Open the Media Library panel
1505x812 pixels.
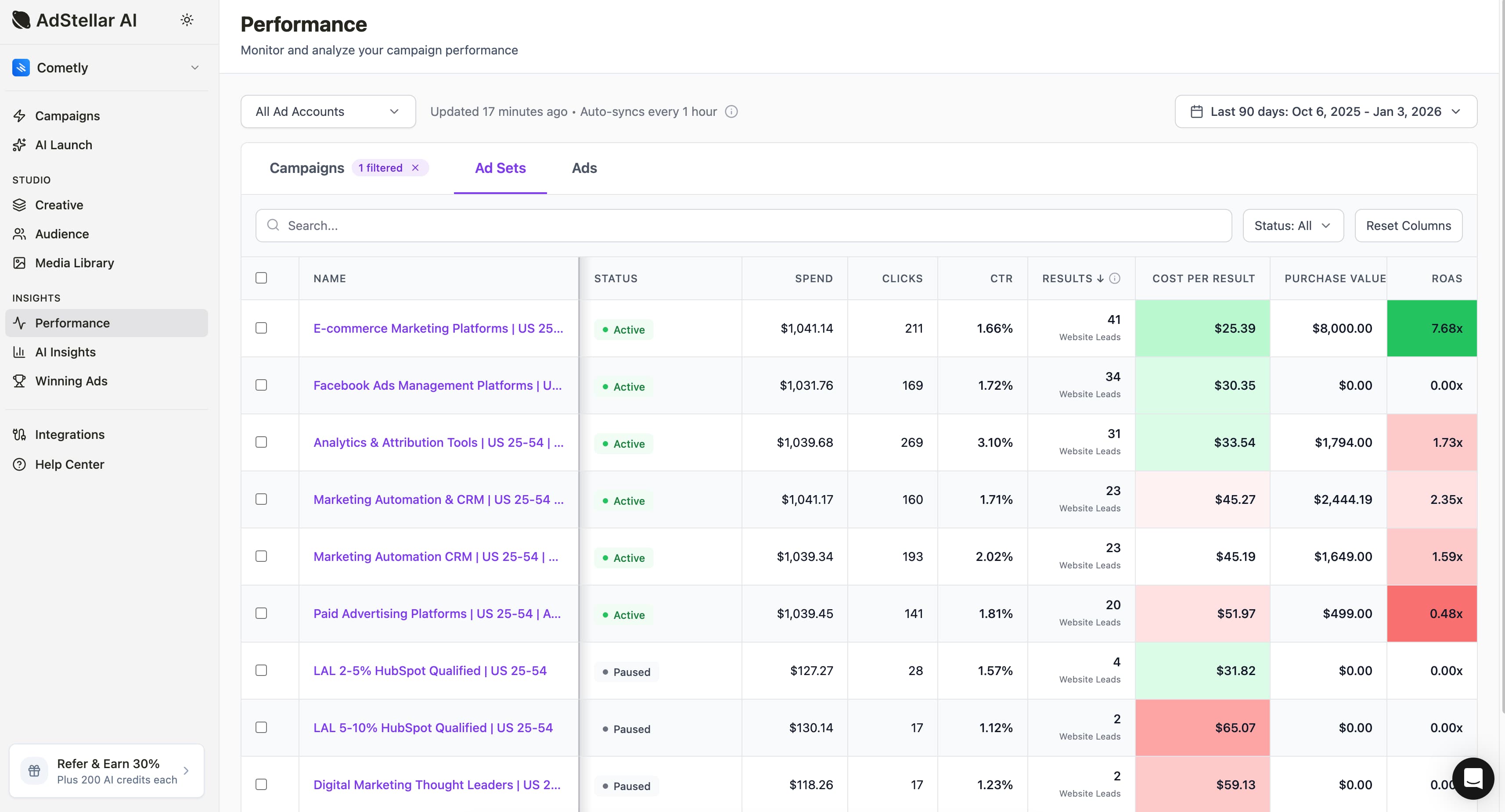[19, 263]
